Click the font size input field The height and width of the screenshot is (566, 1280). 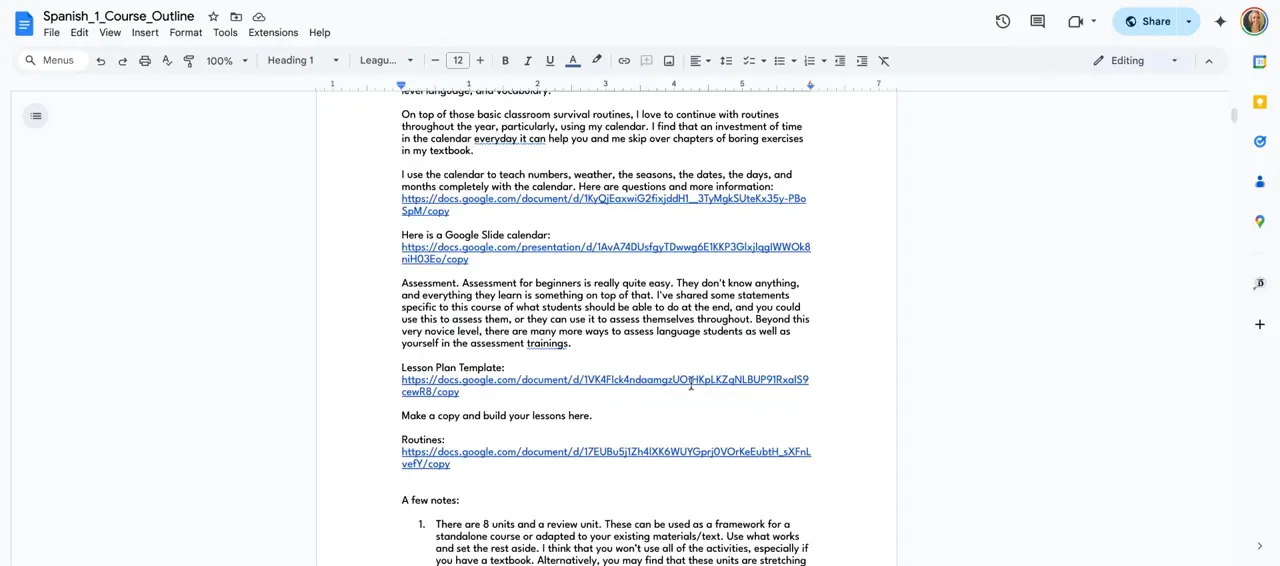coord(458,61)
